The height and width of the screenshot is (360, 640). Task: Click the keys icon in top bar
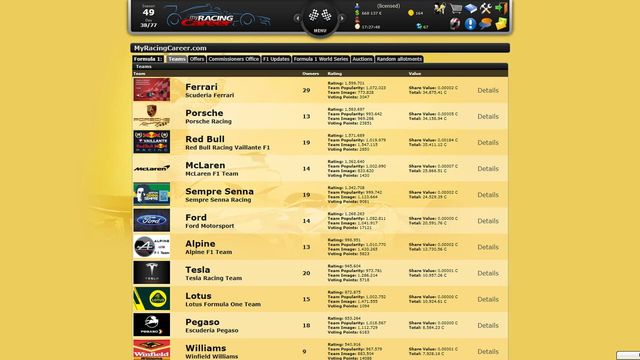[x=440, y=8]
